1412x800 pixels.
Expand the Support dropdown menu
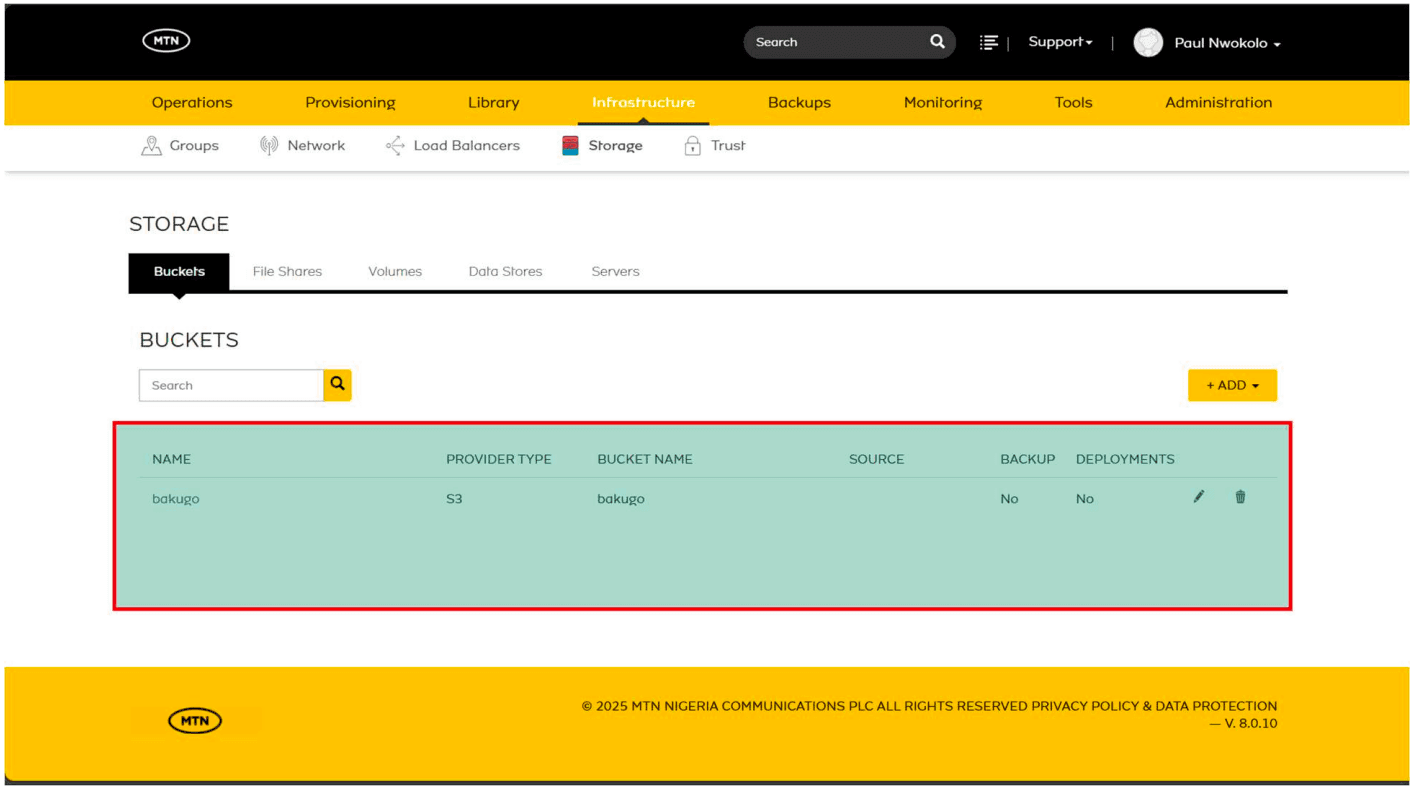tap(1060, 42)
